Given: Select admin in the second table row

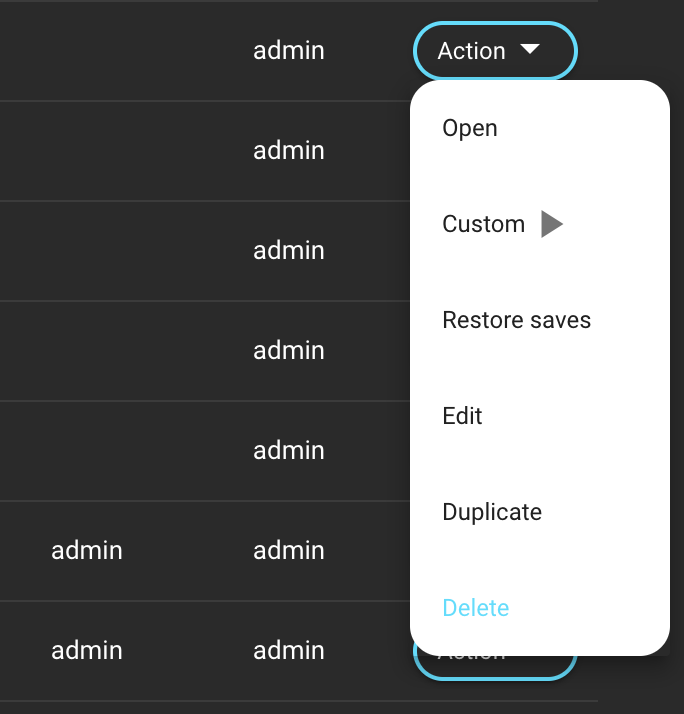Looking at the screenshot, I should click(289, 150).
